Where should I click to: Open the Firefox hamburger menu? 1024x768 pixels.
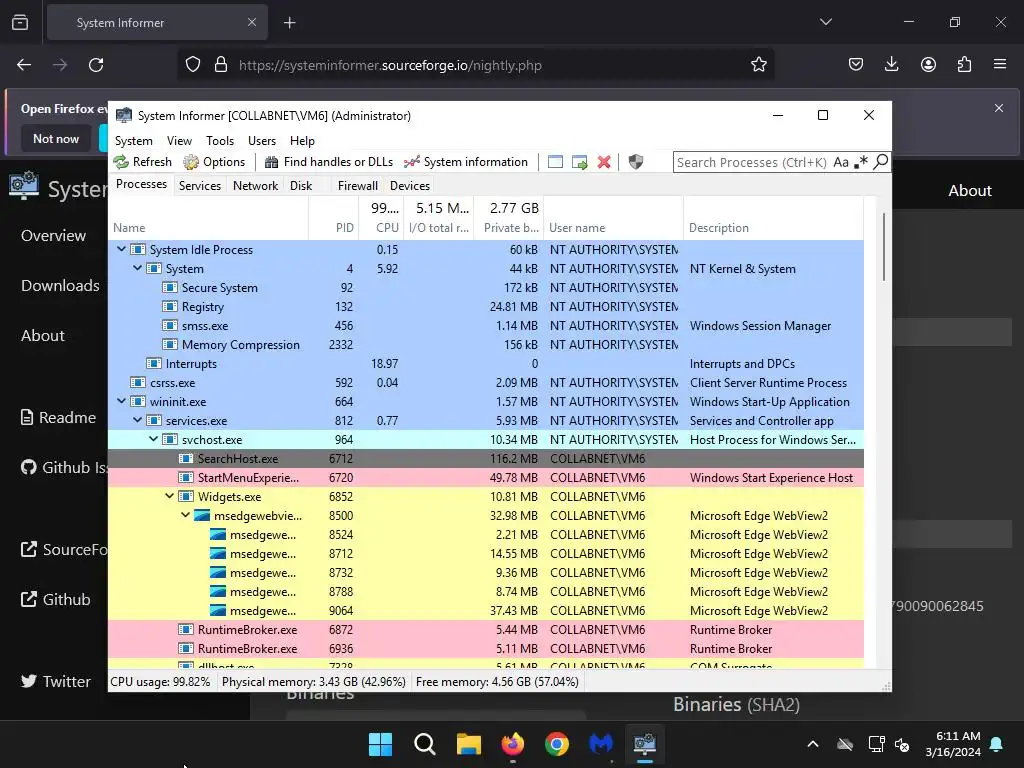click(x=1000, y=64)
